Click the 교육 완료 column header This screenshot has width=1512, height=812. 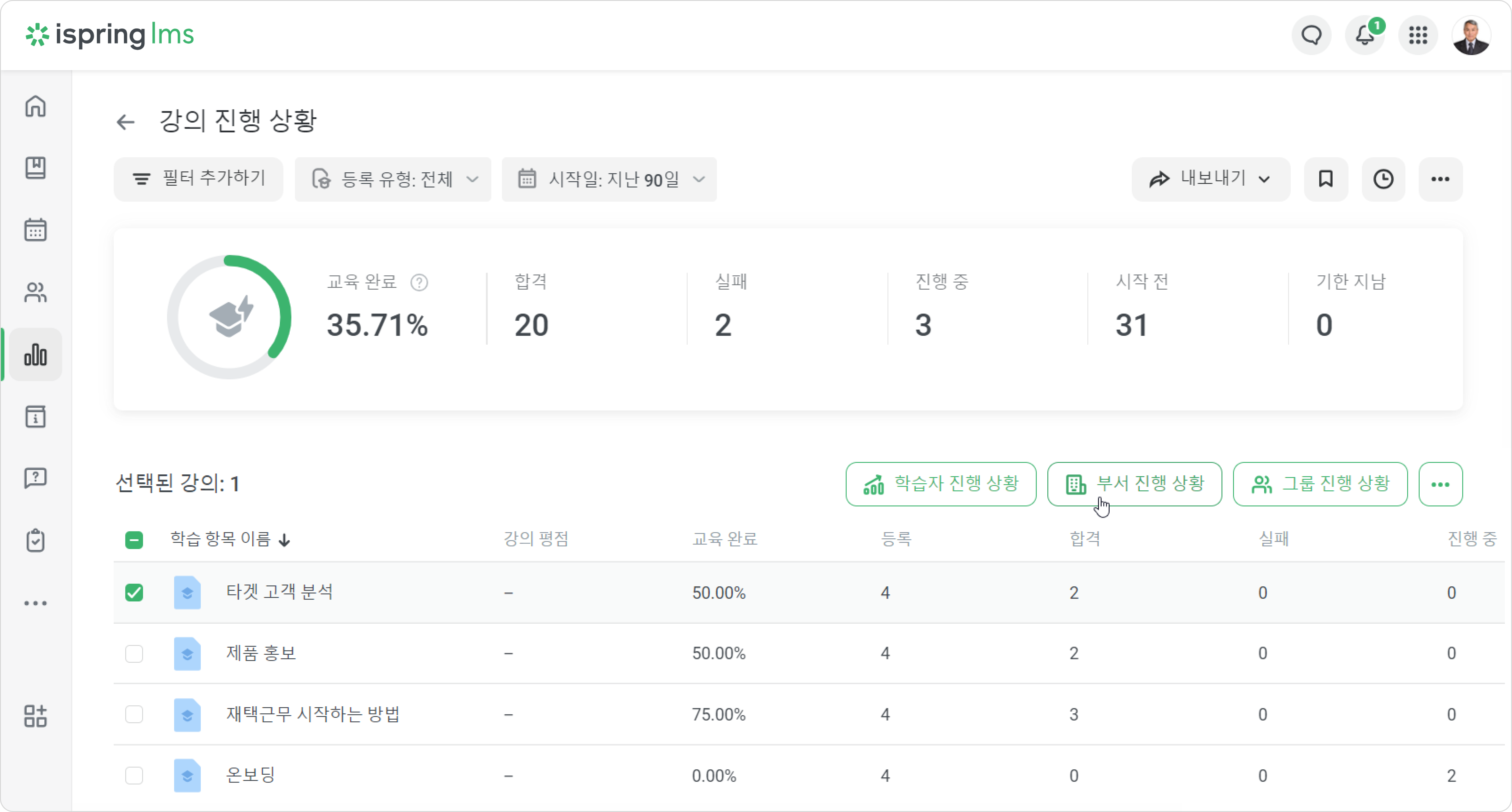(725, 539)
